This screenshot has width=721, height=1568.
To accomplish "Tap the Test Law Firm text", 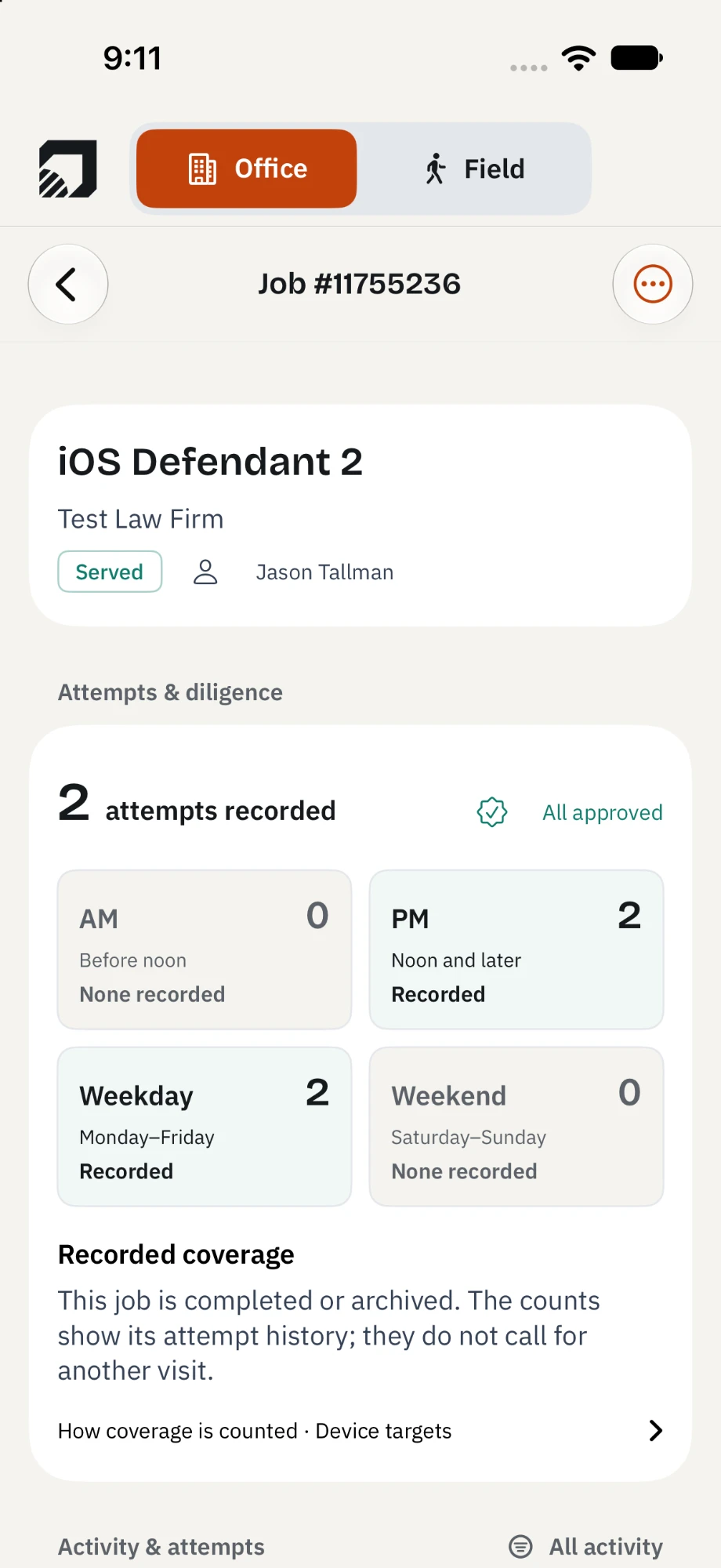I will tap(141, 519).
